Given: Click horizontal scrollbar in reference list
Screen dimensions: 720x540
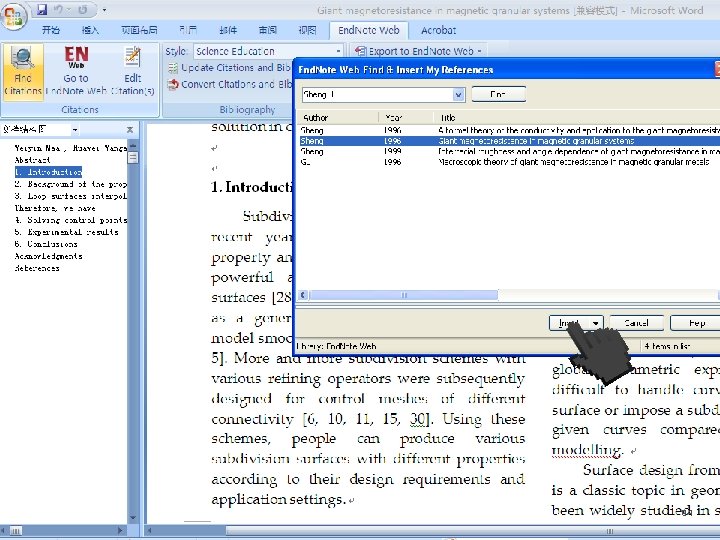Looking at the screenshot, I should (x=404, y=295).
